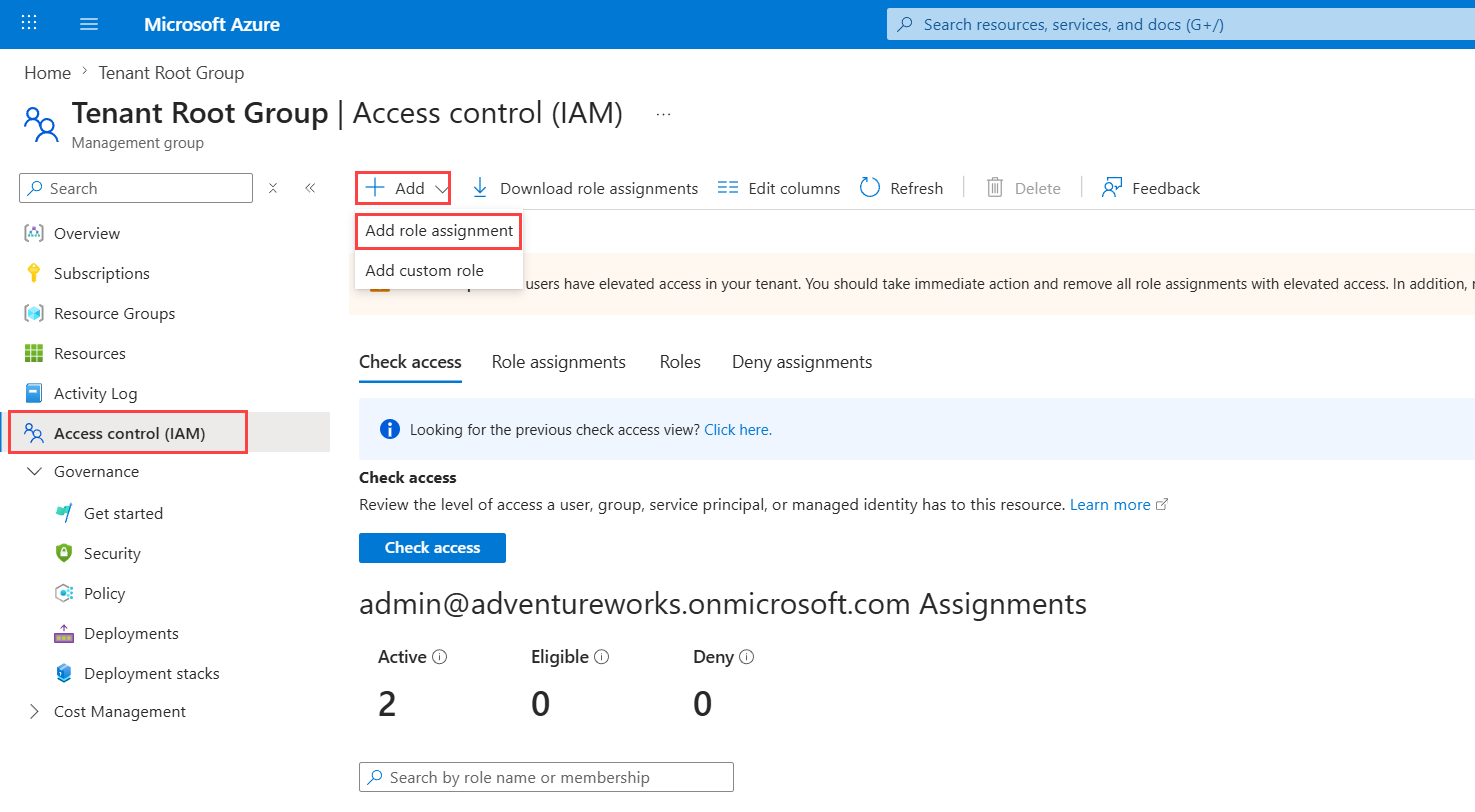This screenshot has height=812, width=1475.
Task: Click the Refresh icon in toolbar
Action: (870, 188)
